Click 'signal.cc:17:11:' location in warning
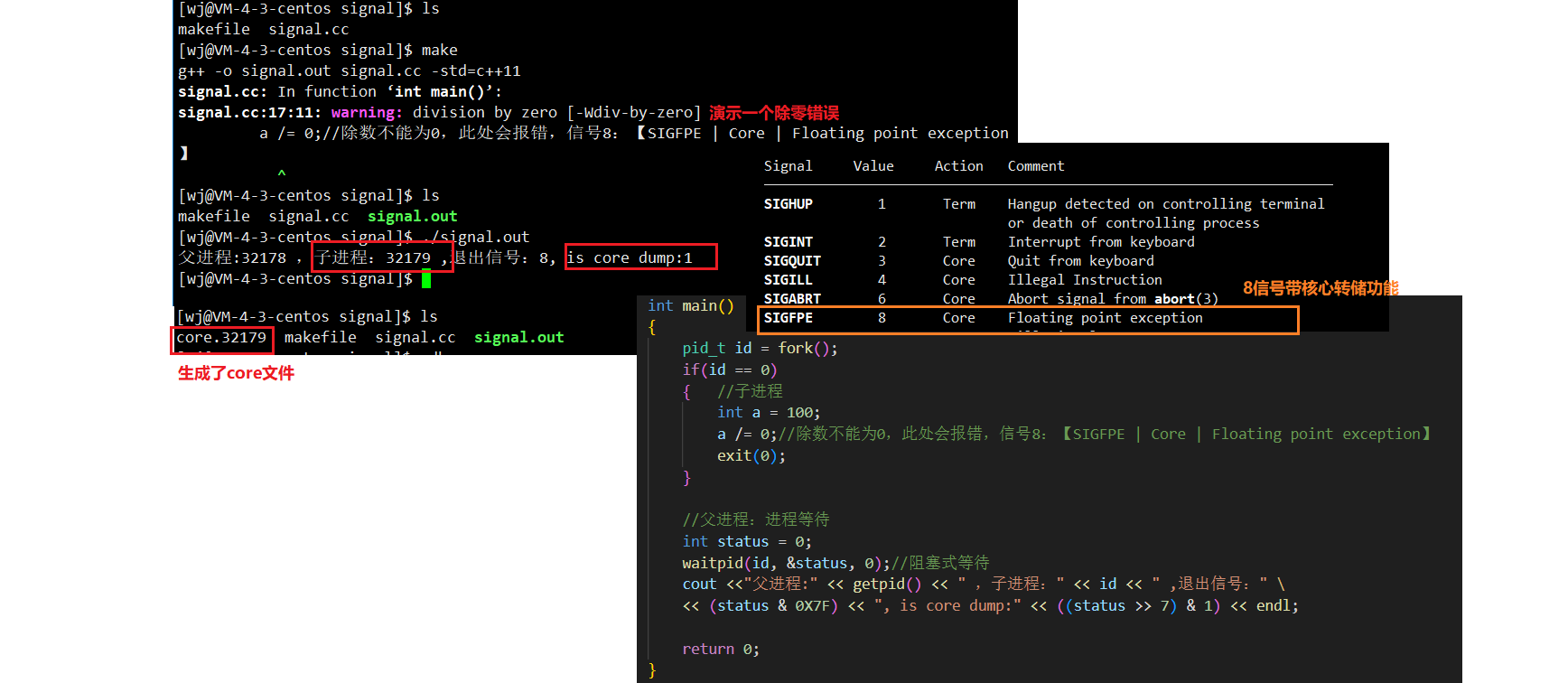This screenshot has height=683, width=1568. 249,112
